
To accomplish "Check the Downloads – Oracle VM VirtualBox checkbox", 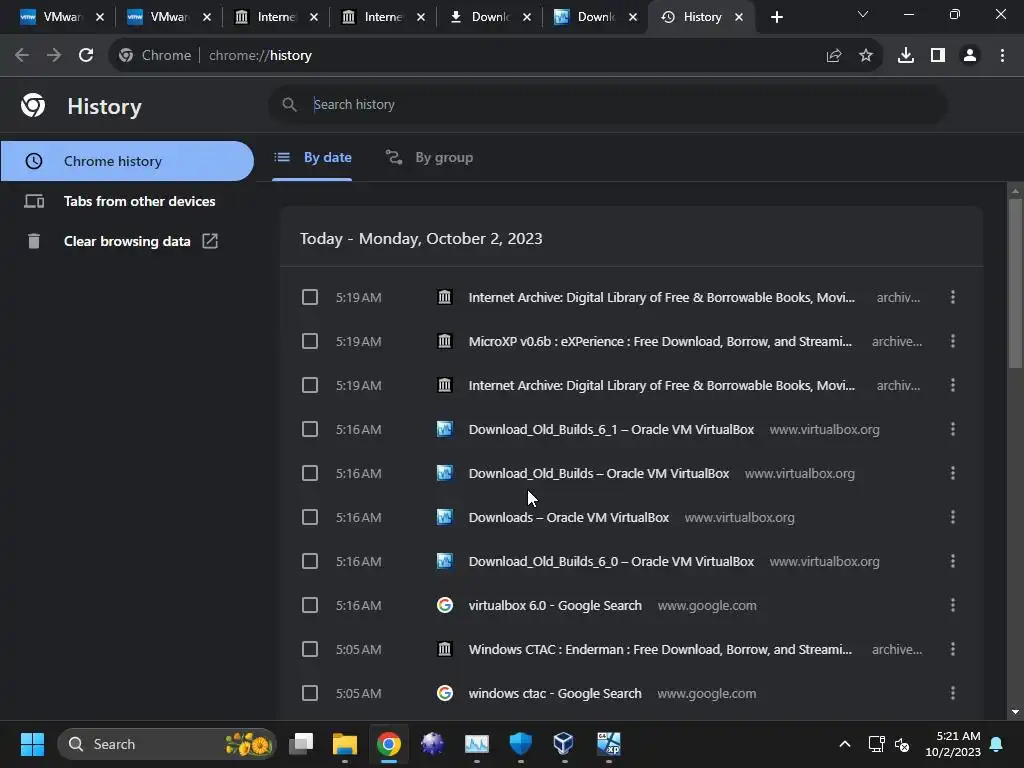I will point(310,517).
